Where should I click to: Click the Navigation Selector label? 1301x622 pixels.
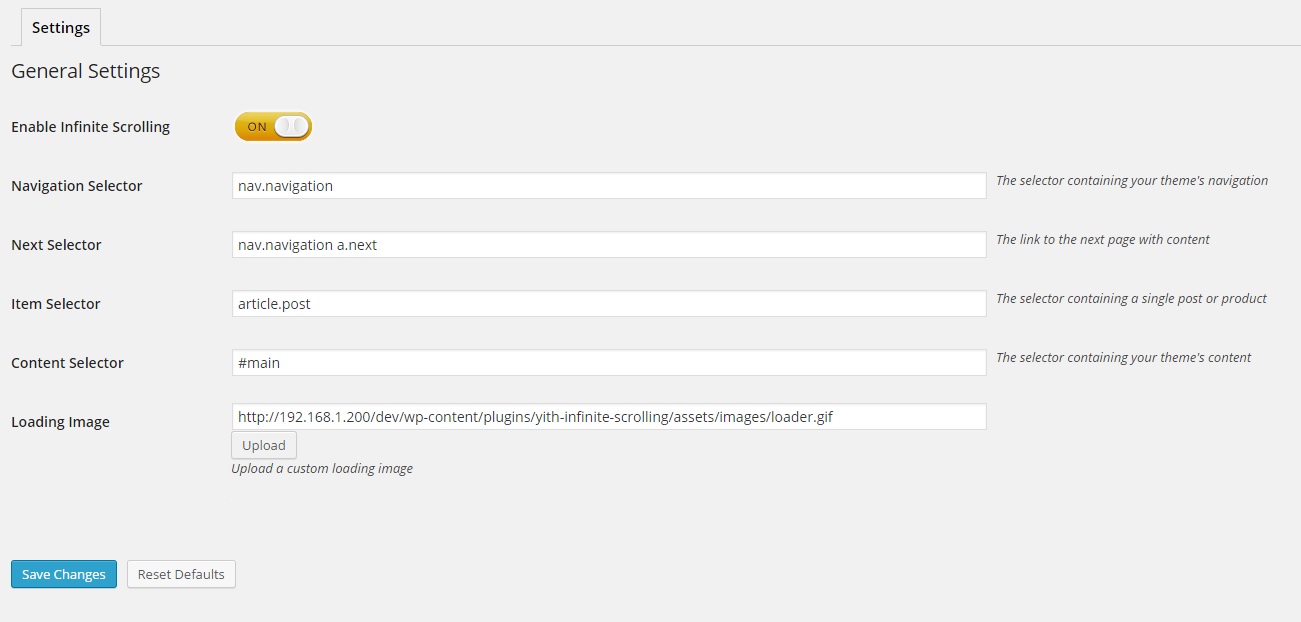coord(77,186)
